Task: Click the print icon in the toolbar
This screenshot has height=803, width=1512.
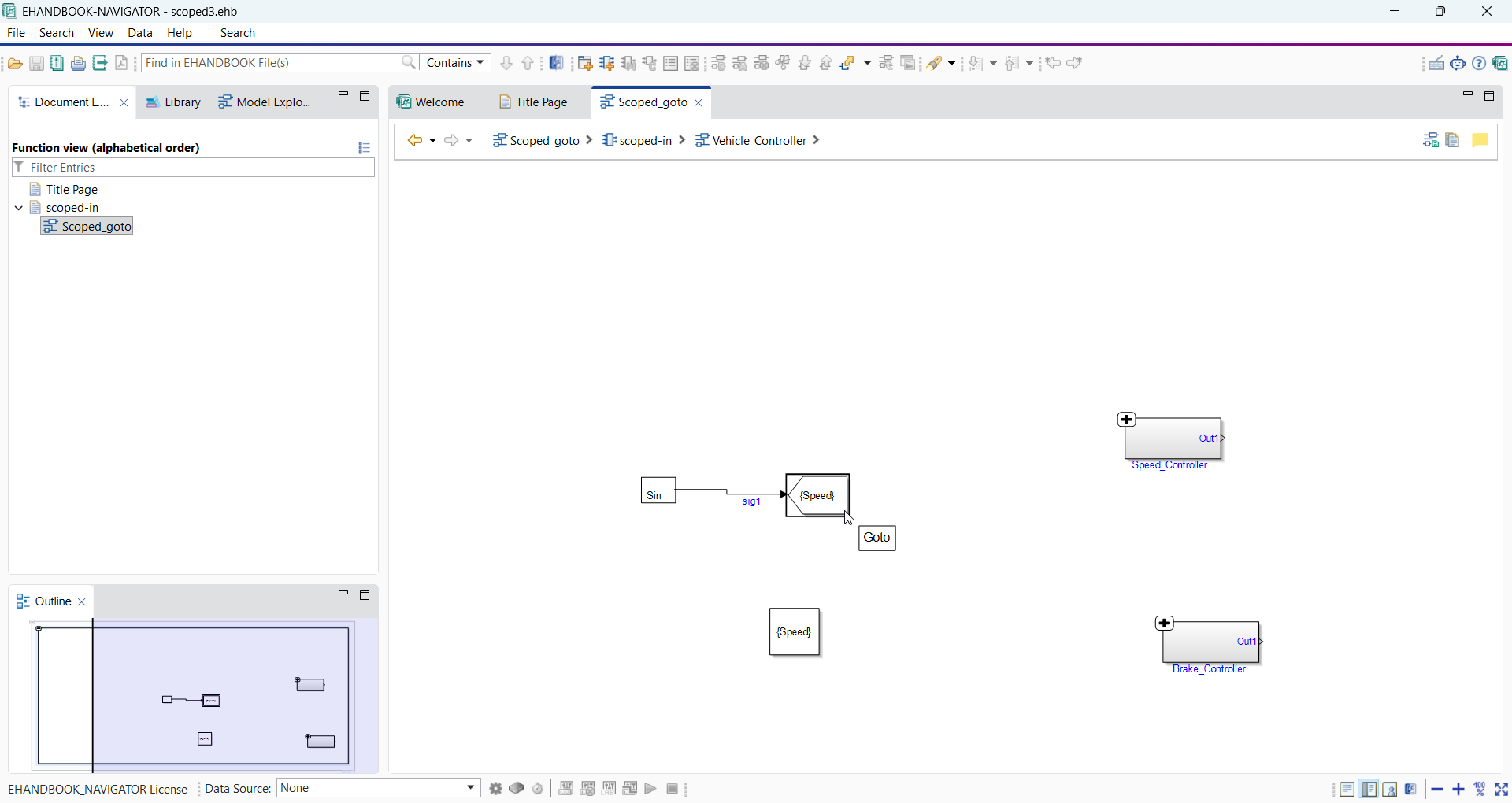Action: click(78, 64)
